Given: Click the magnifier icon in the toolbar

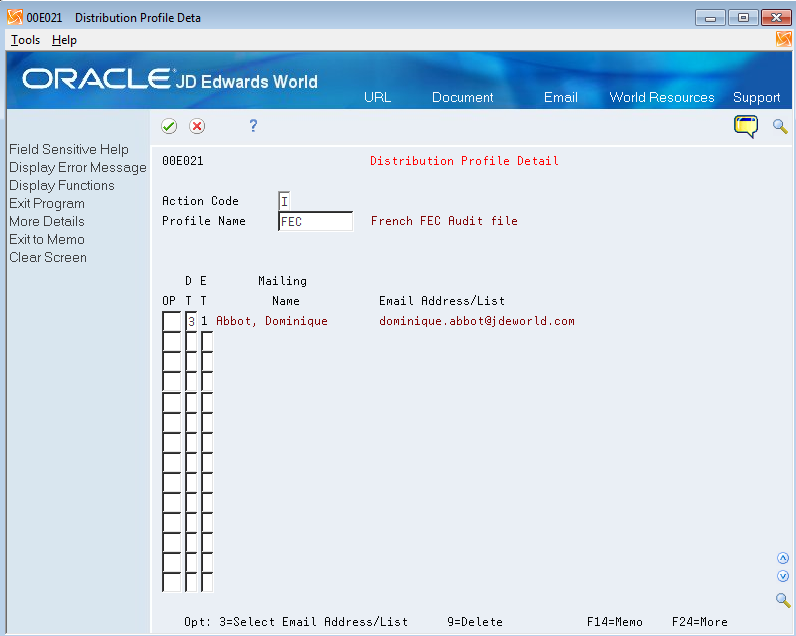Looking at the screenshot, I should (x=780, y=126).
